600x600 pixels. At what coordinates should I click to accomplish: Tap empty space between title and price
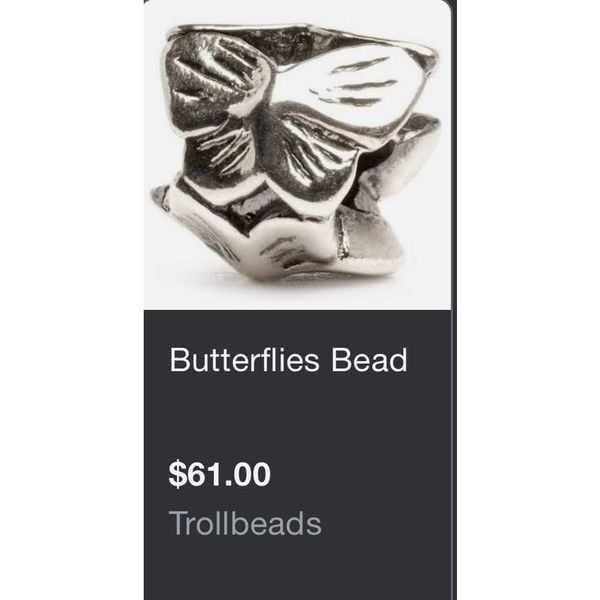tap(297, 417)
